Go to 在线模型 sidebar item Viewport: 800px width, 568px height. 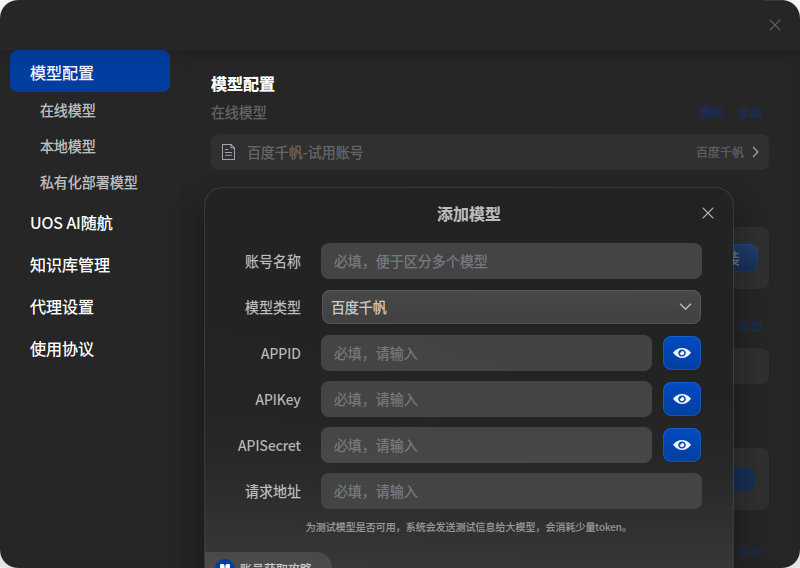(x=68, y=111)
